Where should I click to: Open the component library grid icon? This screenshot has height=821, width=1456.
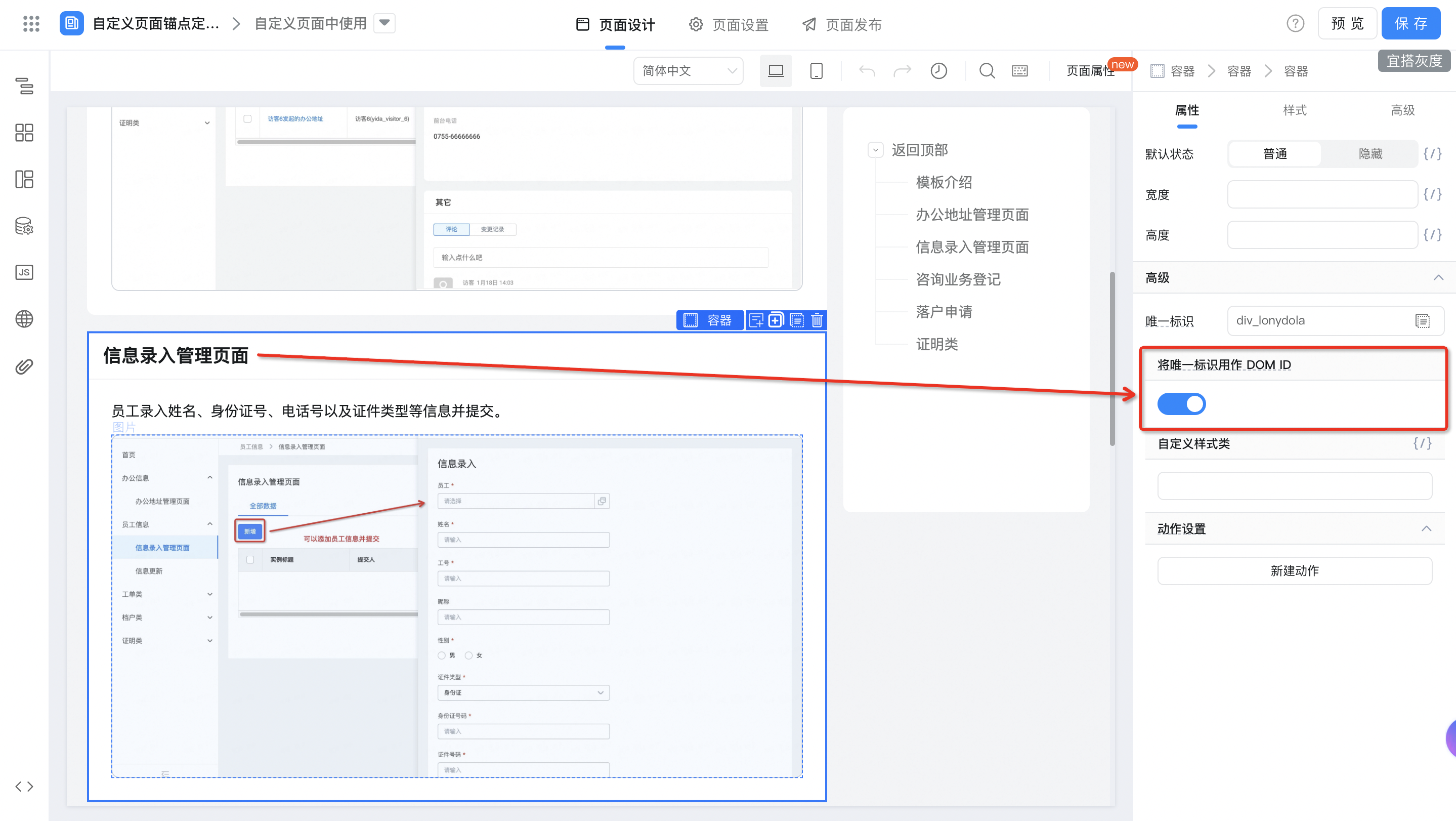click(x=24, y=133)
